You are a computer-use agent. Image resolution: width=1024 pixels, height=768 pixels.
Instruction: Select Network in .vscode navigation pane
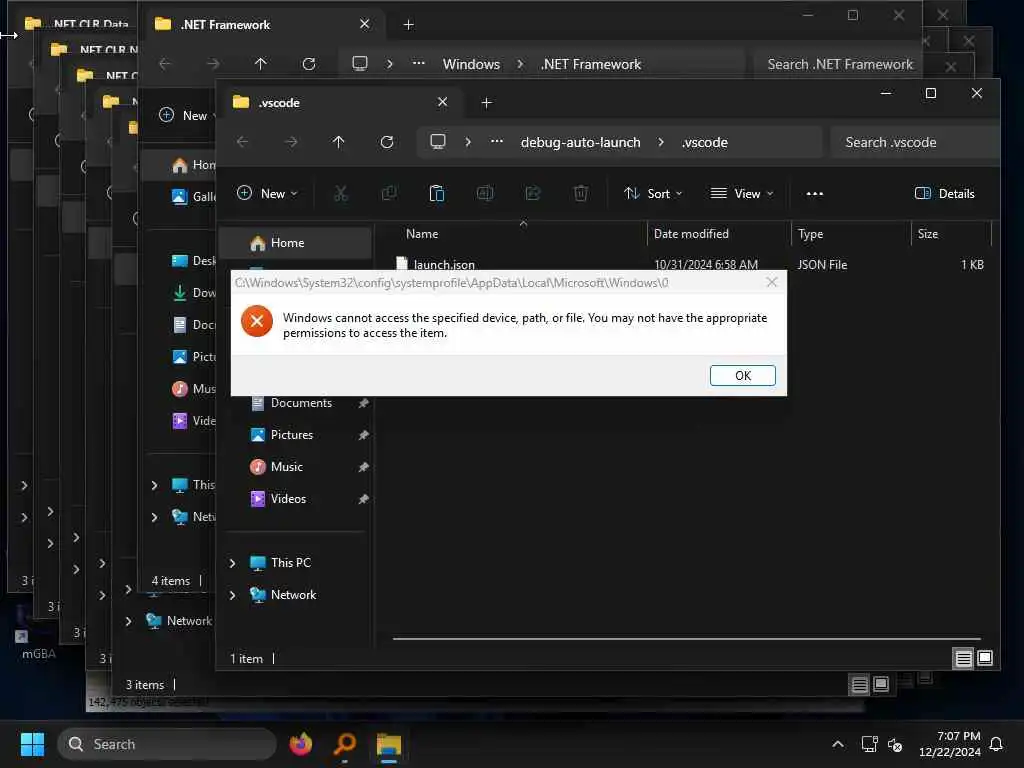coord(293,595)
